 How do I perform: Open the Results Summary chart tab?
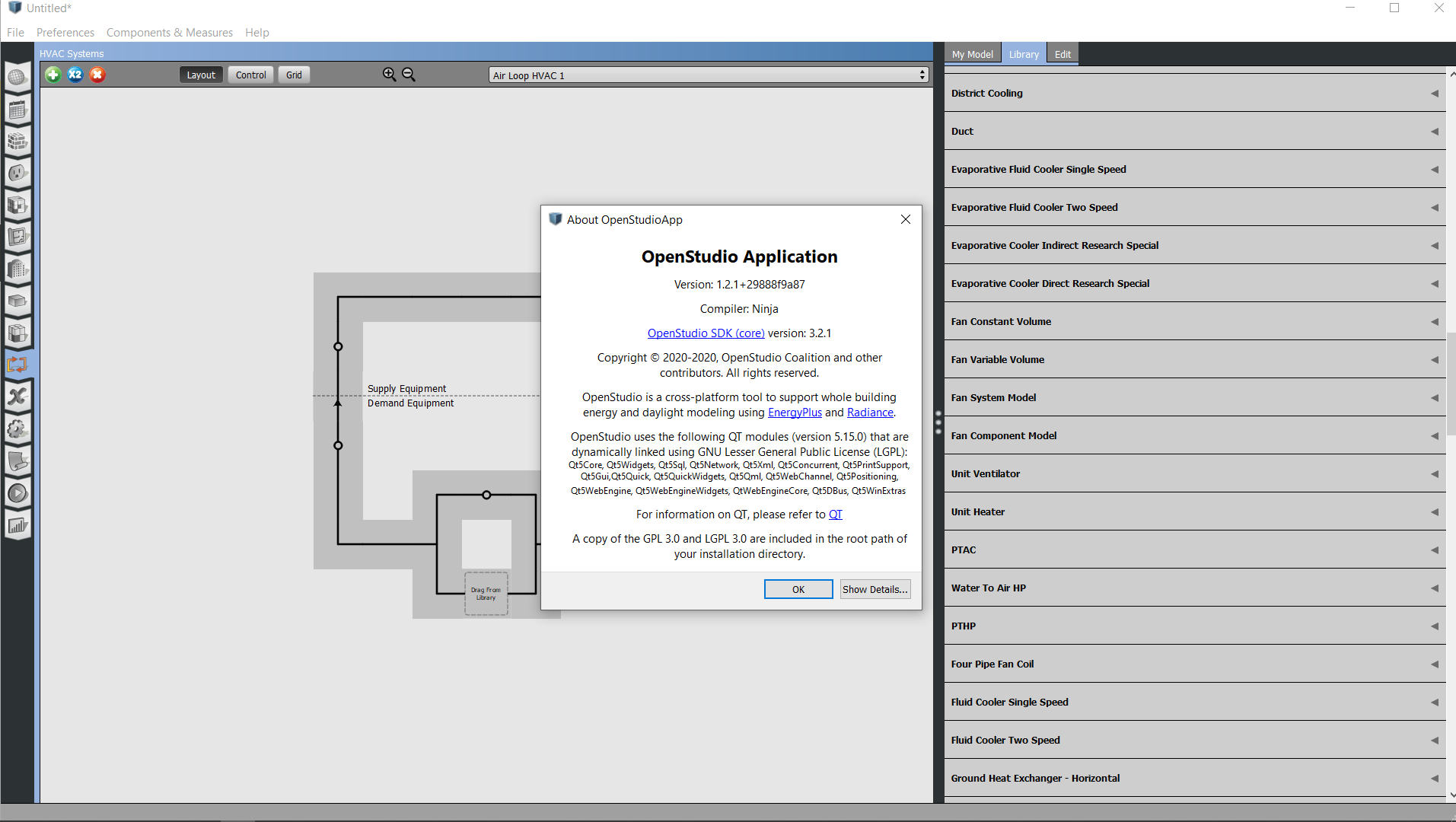point(18,525)
